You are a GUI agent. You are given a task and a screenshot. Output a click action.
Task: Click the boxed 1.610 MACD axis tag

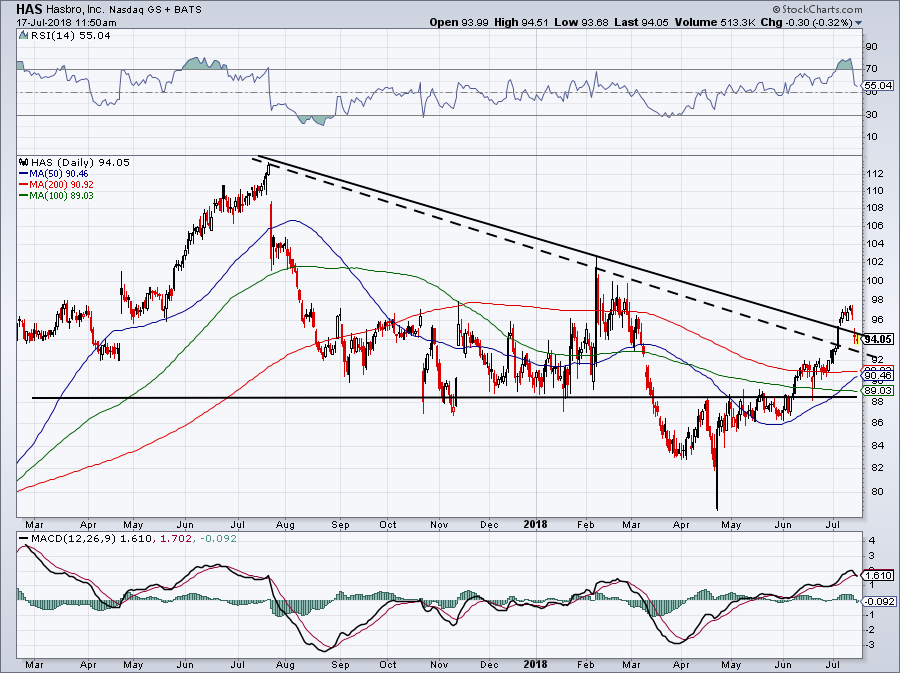879,575
